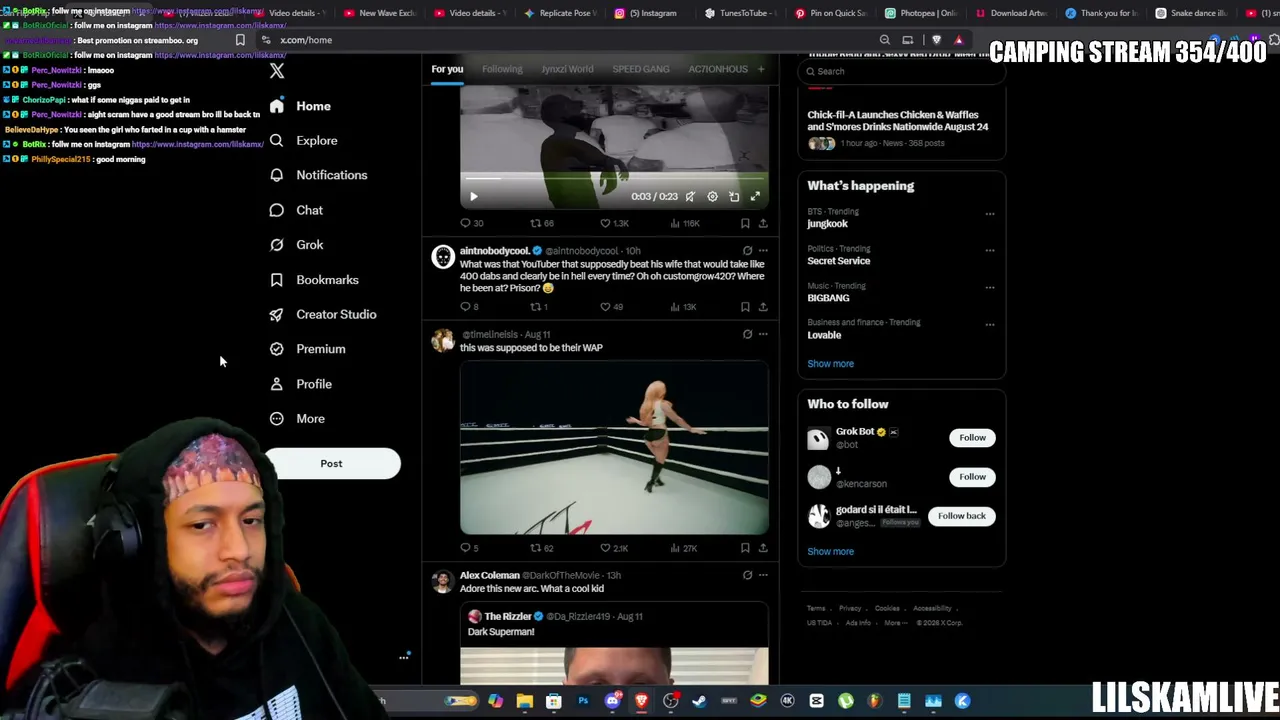Add a new timeline tab with plus
Screen dimensions: 1280x720
(761, 69)
